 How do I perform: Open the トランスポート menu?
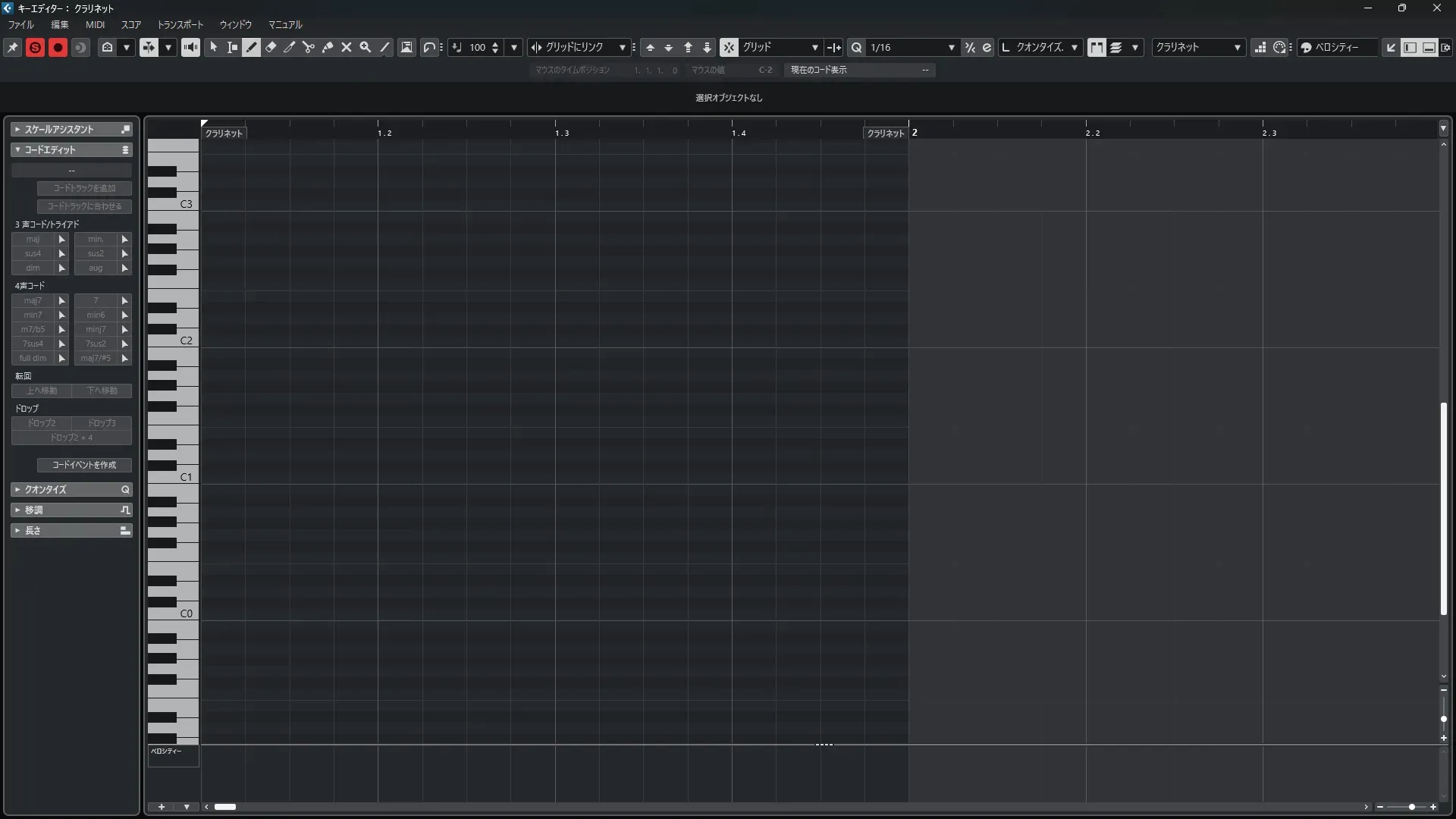pos(180,24)
